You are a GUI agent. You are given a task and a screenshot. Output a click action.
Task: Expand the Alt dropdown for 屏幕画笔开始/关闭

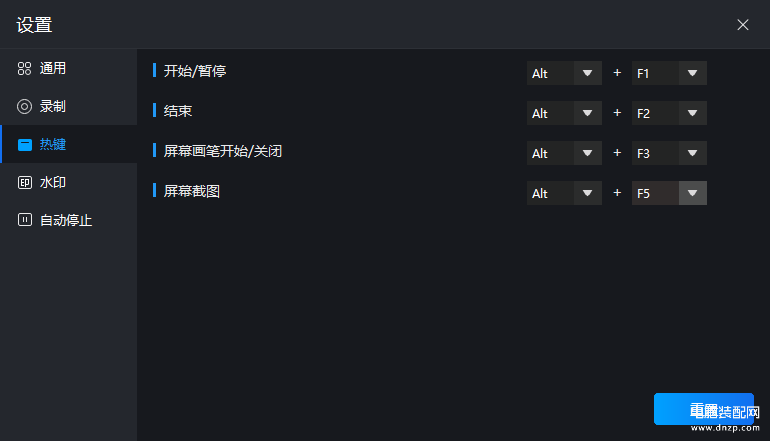(x=564, y=153)
